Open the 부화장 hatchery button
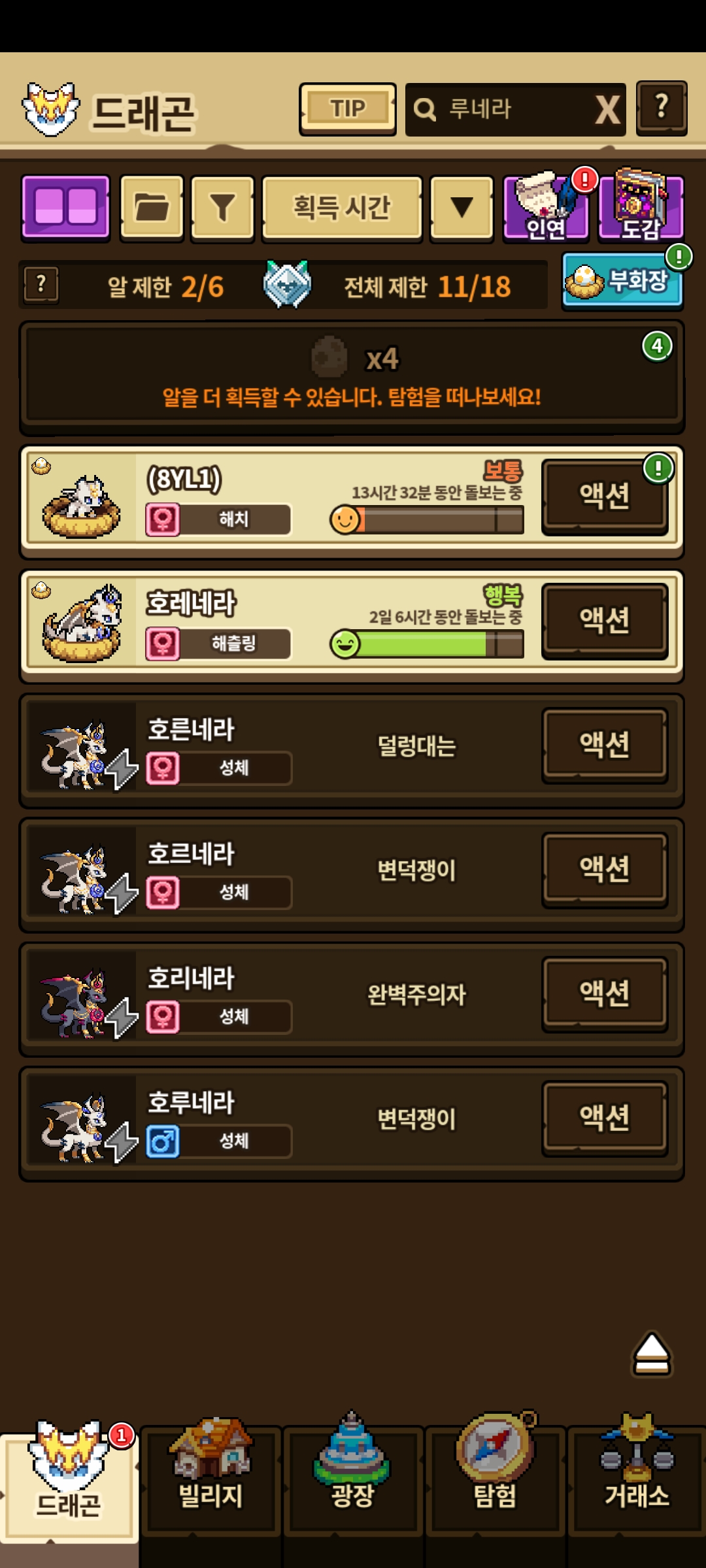Screen dimensions: 706x1568 tap(622, 282)
